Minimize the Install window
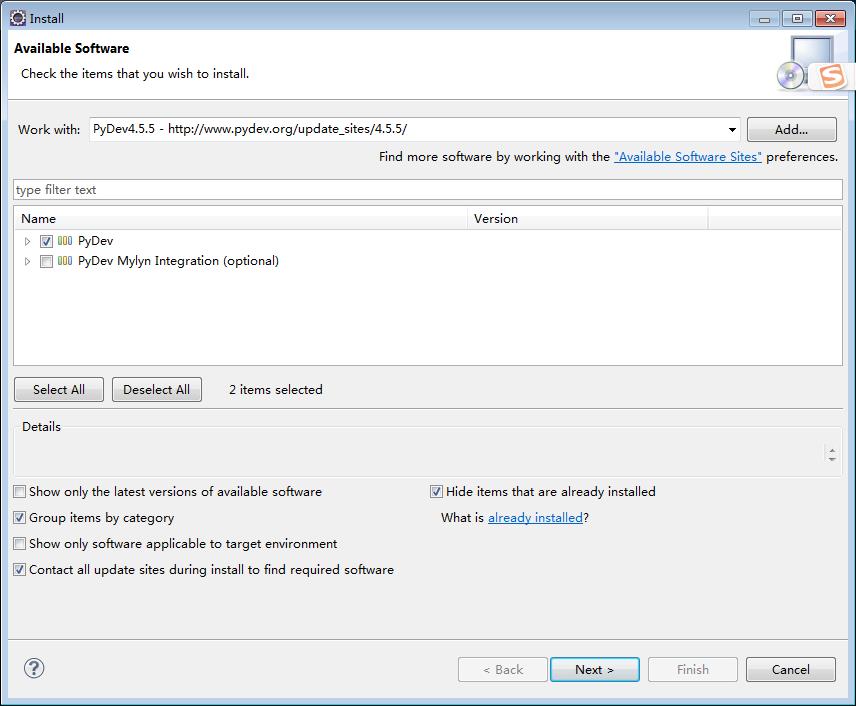This screenshot has width=856, height=706. tap(764, 19)
